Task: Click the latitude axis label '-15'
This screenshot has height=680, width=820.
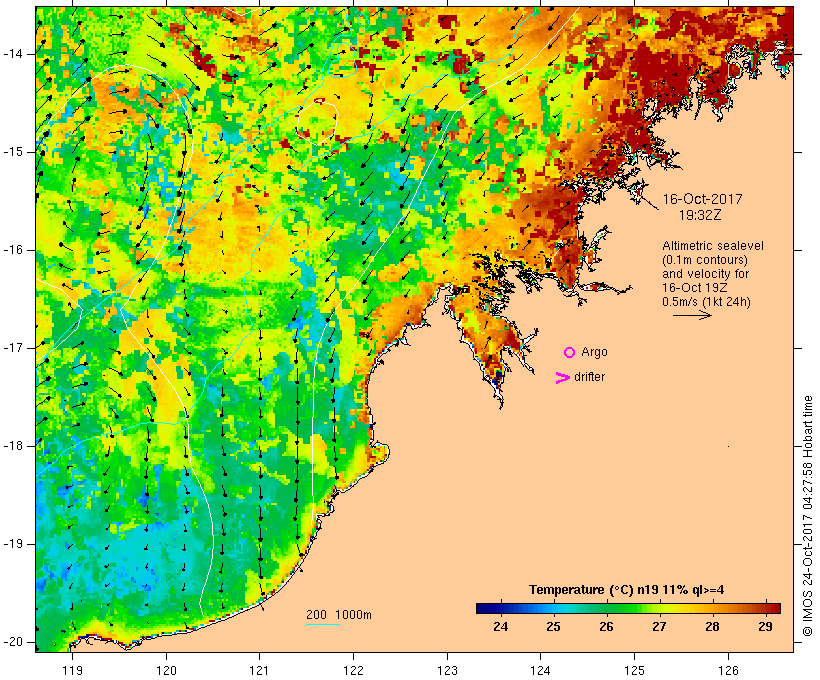Action: coord(12,152)
